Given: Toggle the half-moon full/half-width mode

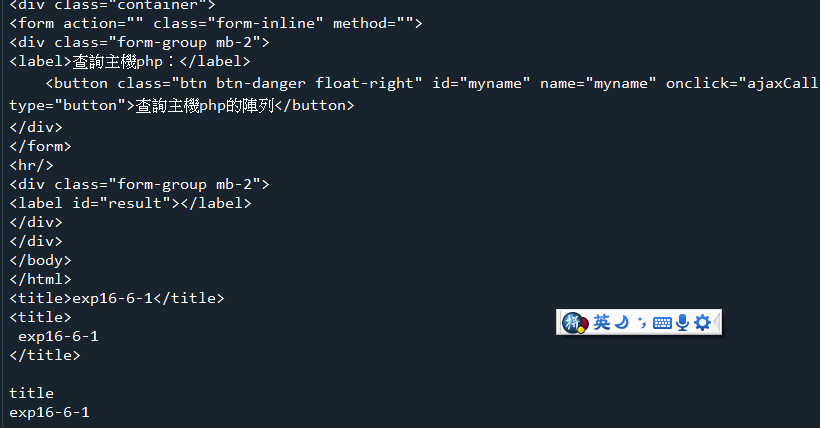Looking at the screenshot, I should click(621, 322).
